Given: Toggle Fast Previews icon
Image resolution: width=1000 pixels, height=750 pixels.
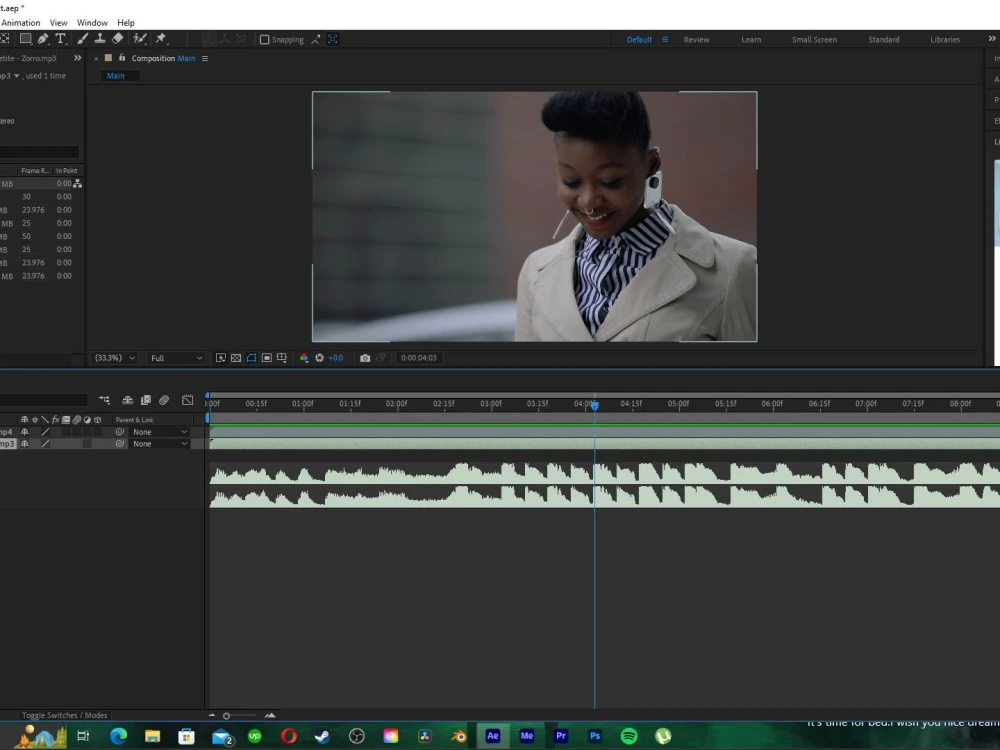Looking at the screenshot, I should 221,358.
